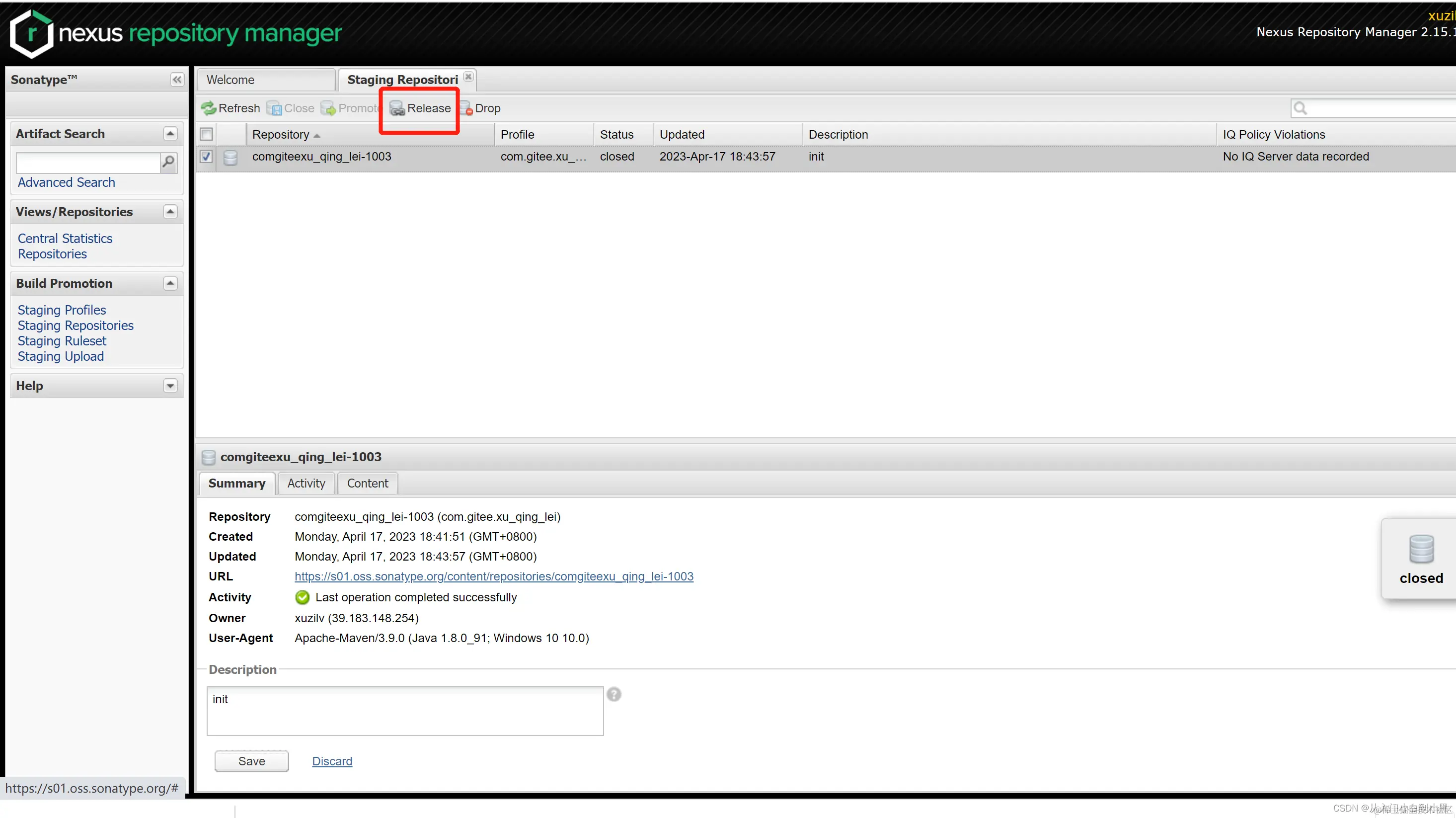Open Staging Profiles in sidebar
1456x818 pixels.
pyautogui.click(x=62, y=310)
